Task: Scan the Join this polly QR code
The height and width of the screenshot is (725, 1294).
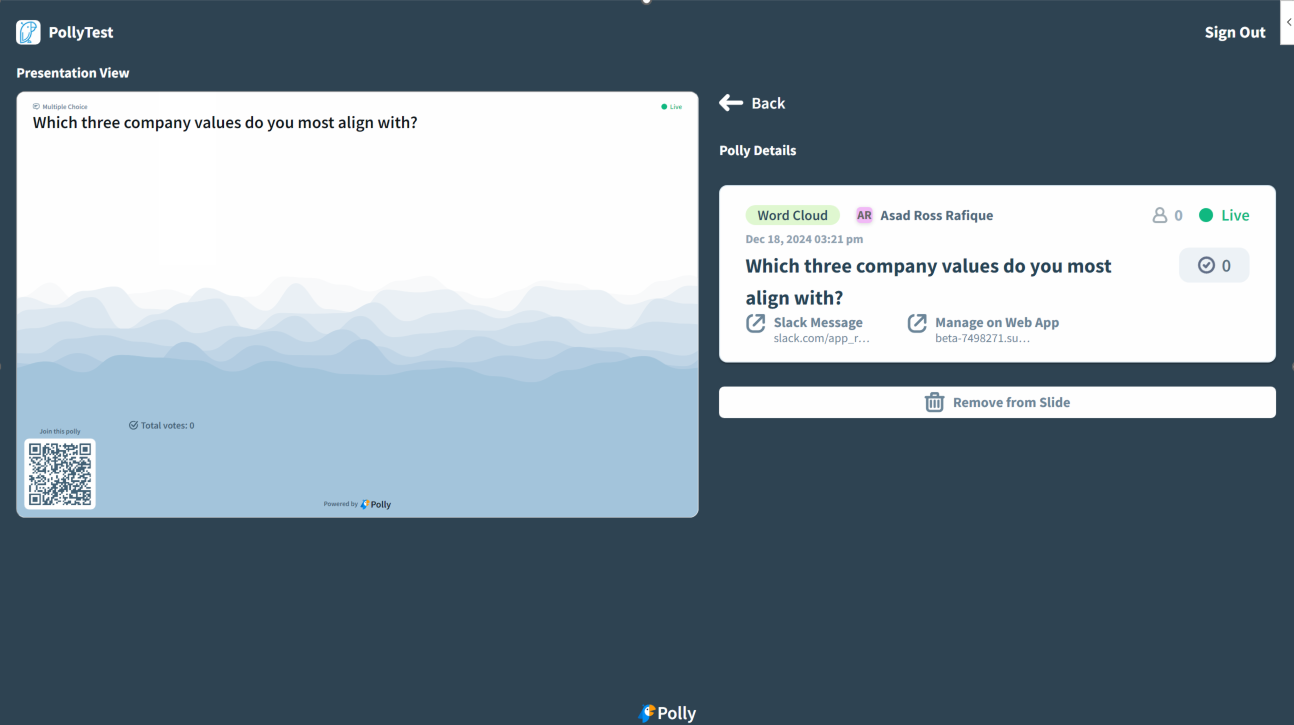Action: [x=60, y=473]
